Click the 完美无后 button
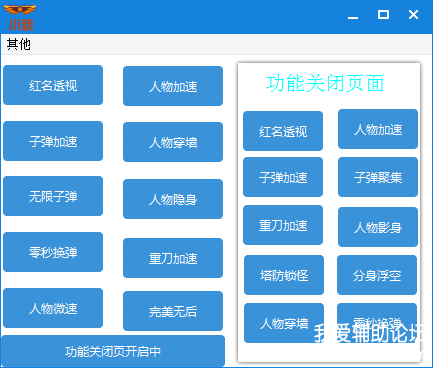The height and width of the screenshot is (368, 433). (173, 311)
